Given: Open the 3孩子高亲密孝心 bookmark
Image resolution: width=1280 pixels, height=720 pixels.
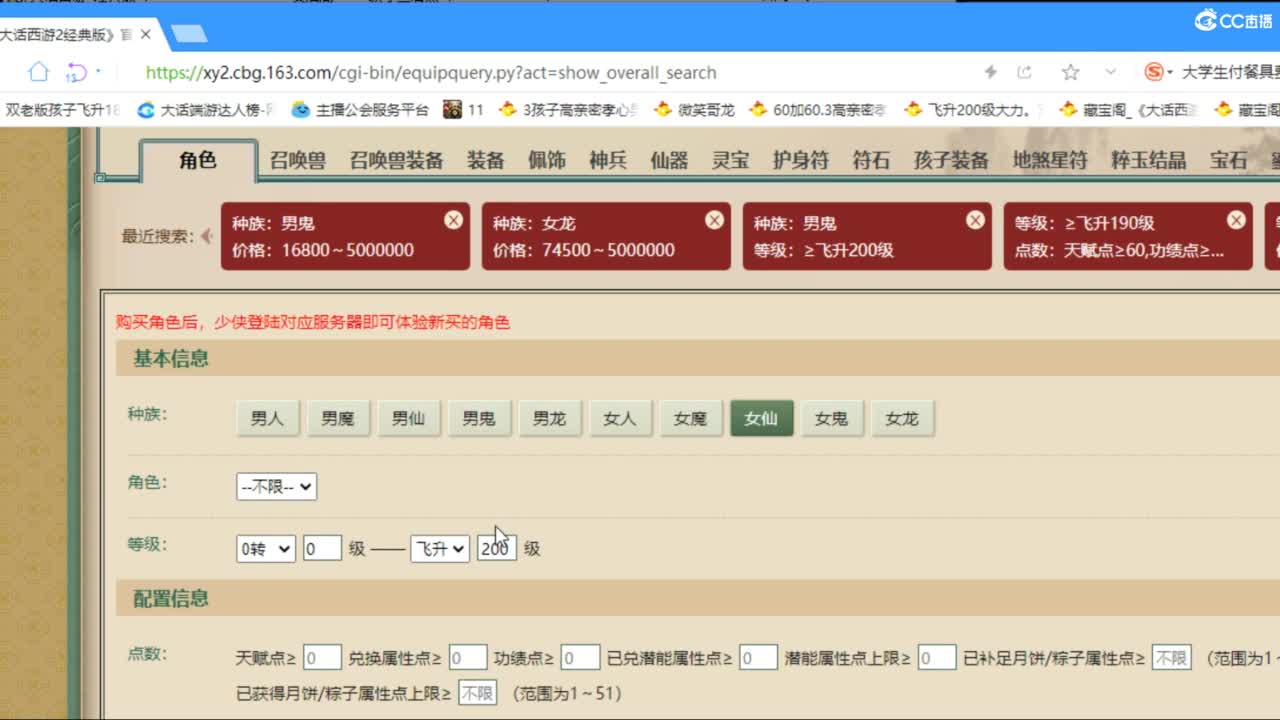Looking at the screenshot, I should click(x=568, y=110).
